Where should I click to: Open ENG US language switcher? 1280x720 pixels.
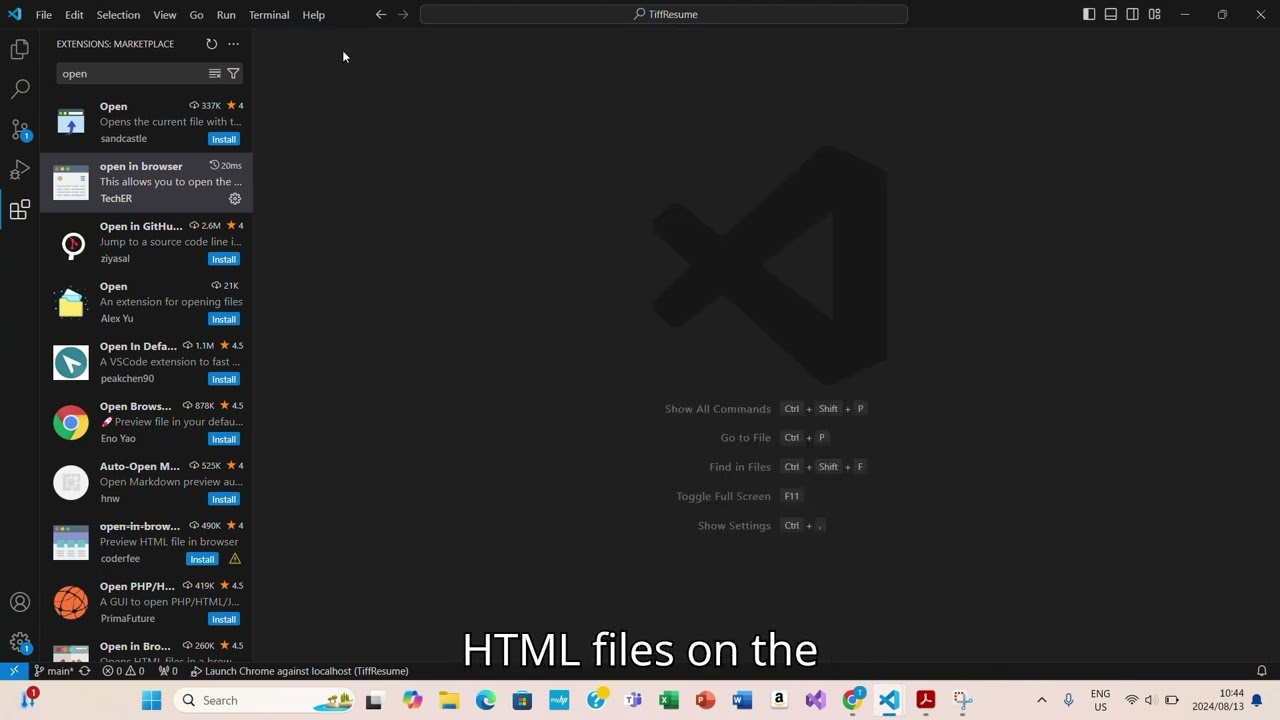pos(1100,700)
